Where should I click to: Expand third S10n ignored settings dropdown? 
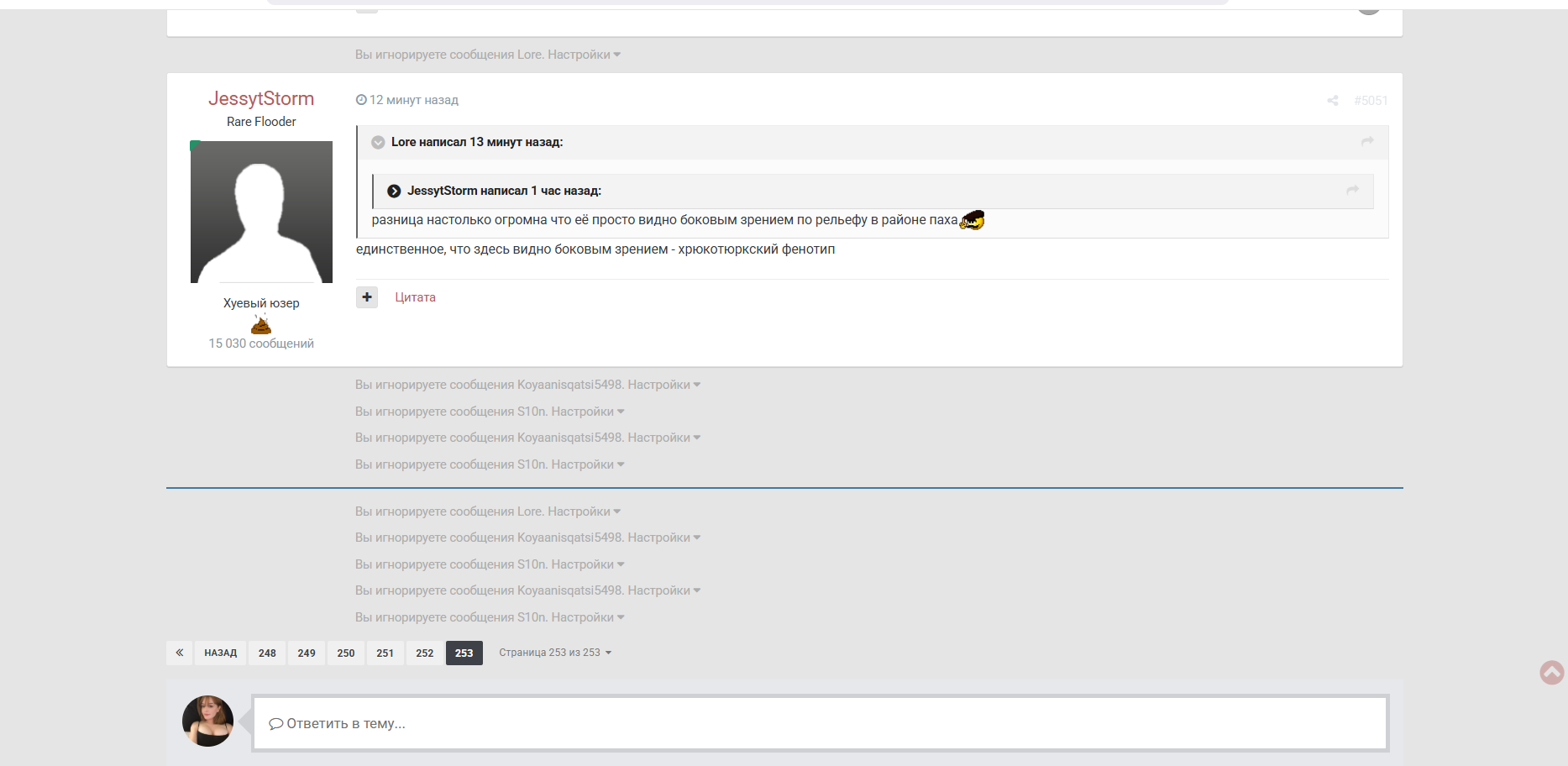click(587, 564)
